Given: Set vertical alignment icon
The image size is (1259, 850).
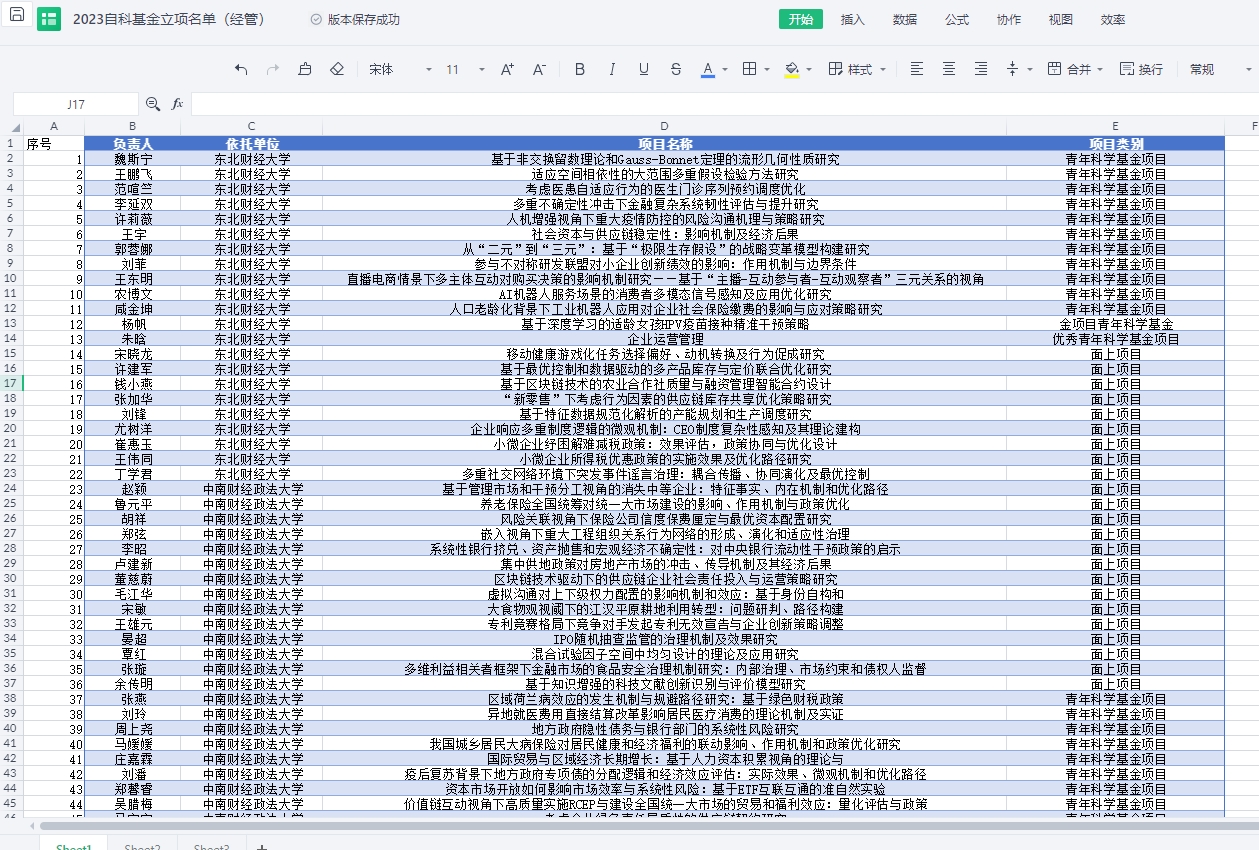Looking at the screenshot, I should coord(1012,69).
